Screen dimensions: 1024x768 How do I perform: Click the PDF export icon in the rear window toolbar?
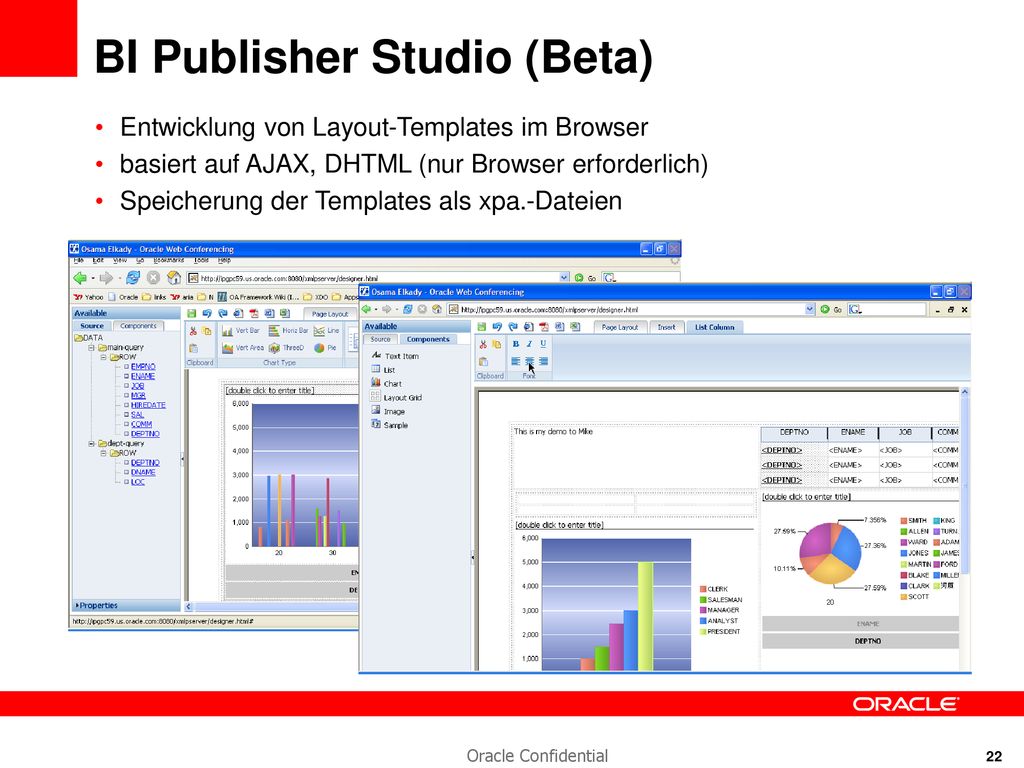coord(253,314)
